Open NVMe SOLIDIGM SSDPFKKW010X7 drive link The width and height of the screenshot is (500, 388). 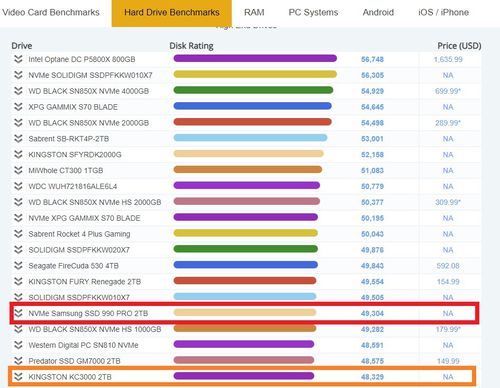[x=90, y=75]
